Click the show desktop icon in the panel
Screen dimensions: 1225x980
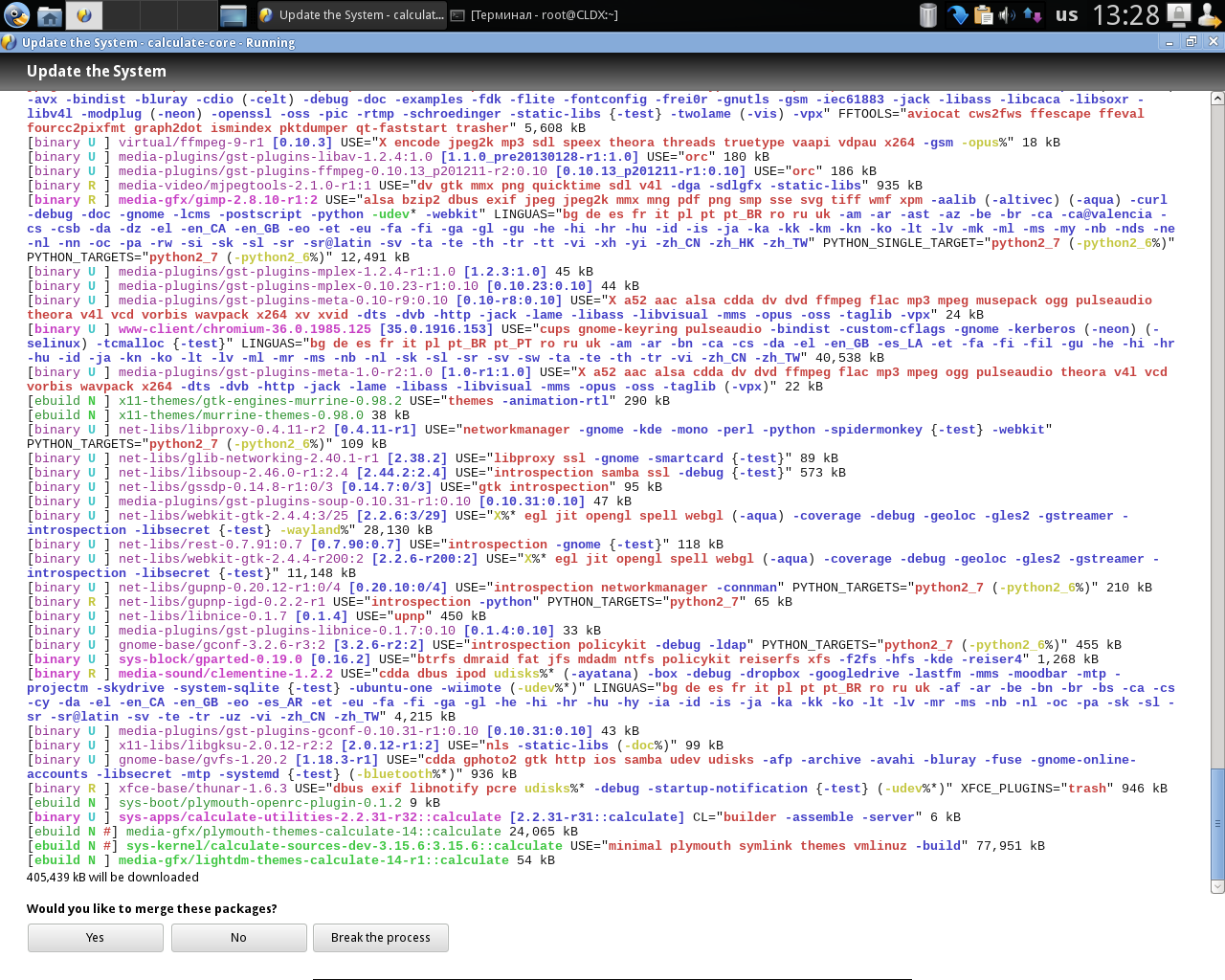point(234,15)
